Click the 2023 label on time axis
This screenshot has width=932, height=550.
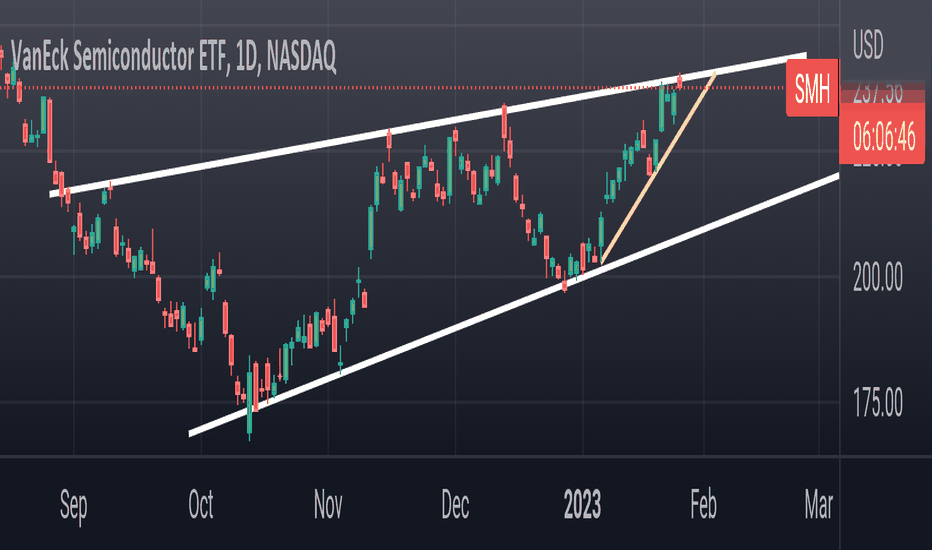[582, 505]
